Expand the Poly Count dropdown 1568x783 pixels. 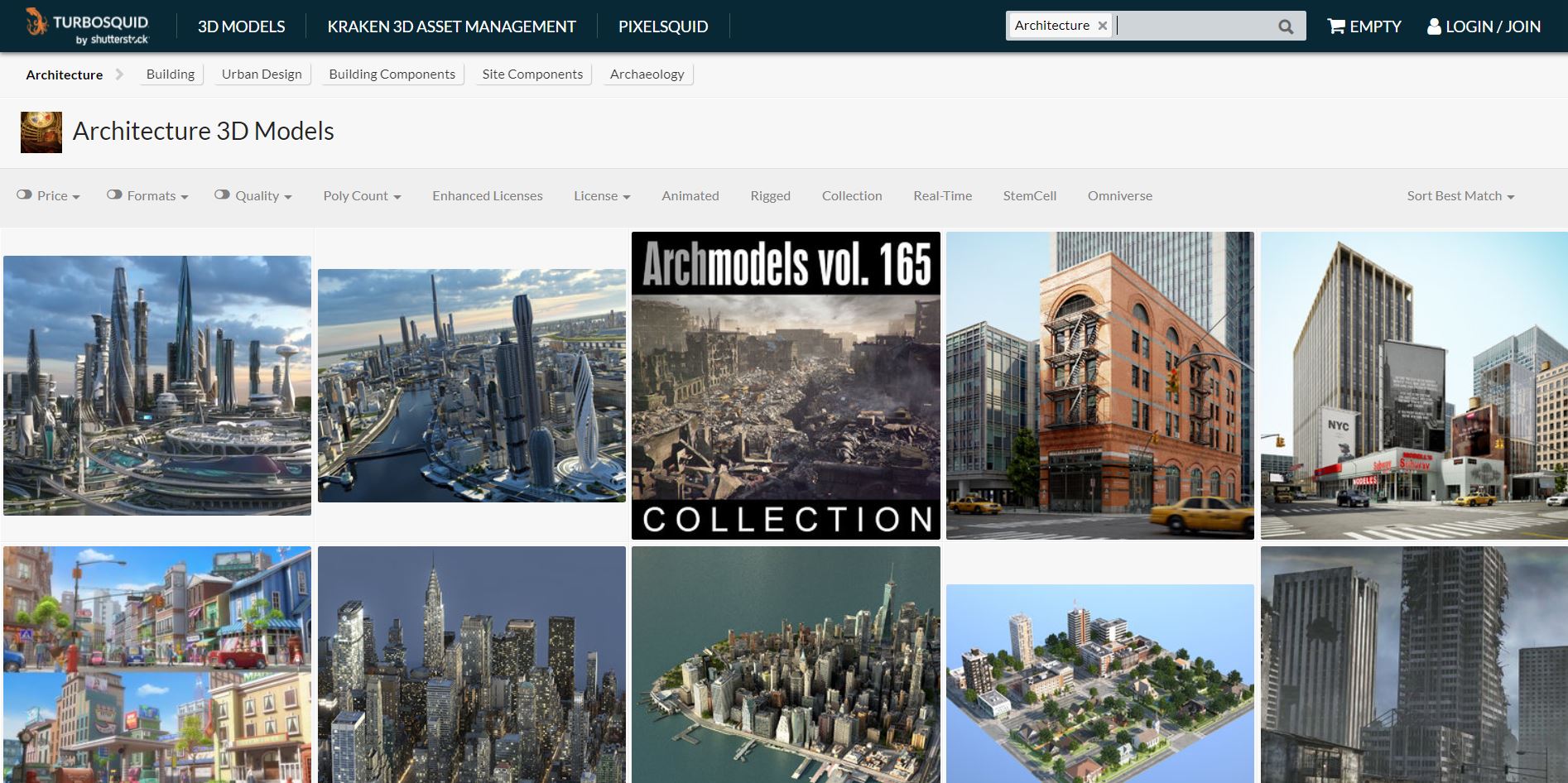pos(362,196)
